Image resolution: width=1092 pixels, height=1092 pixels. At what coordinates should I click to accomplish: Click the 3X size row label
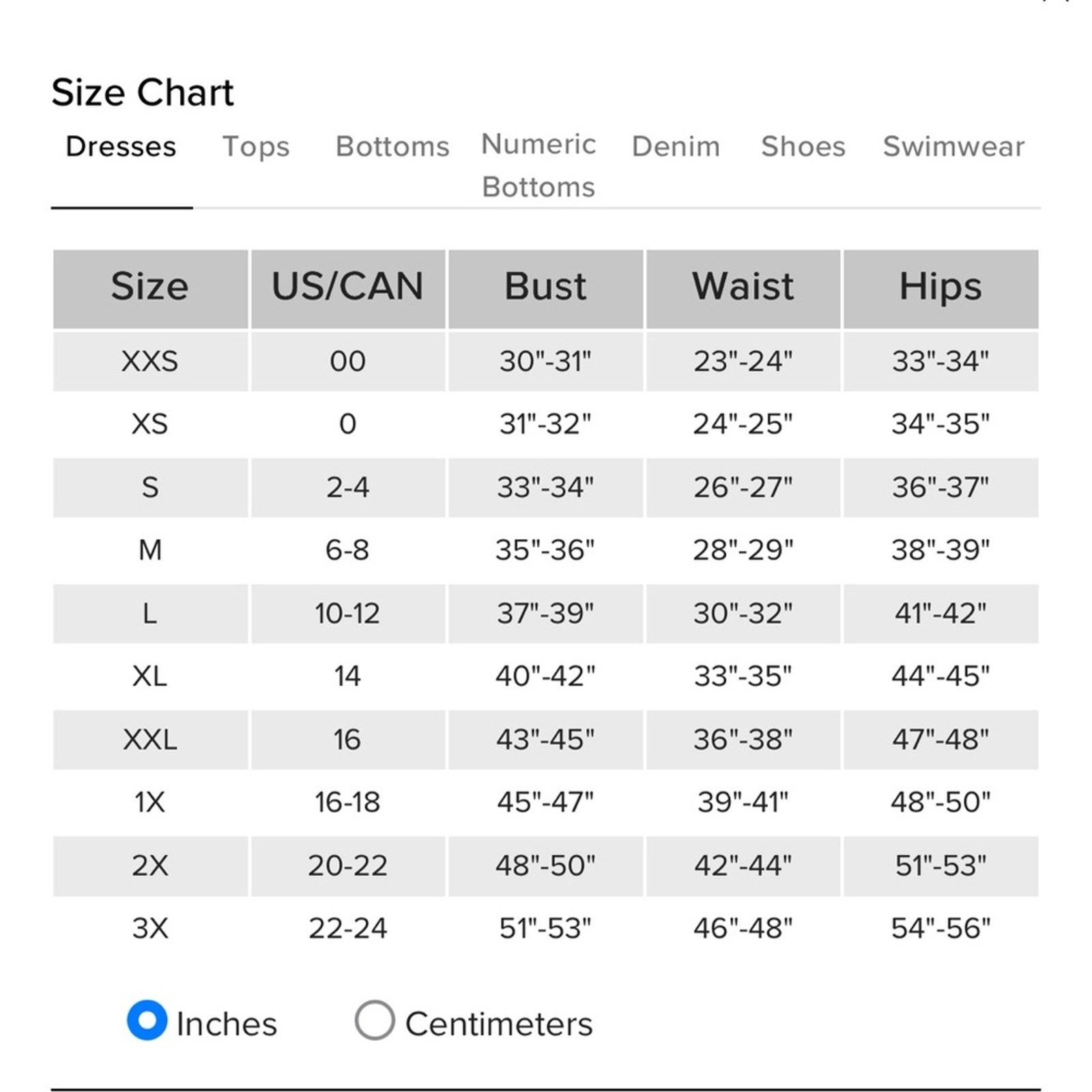[x=150, y=928]
